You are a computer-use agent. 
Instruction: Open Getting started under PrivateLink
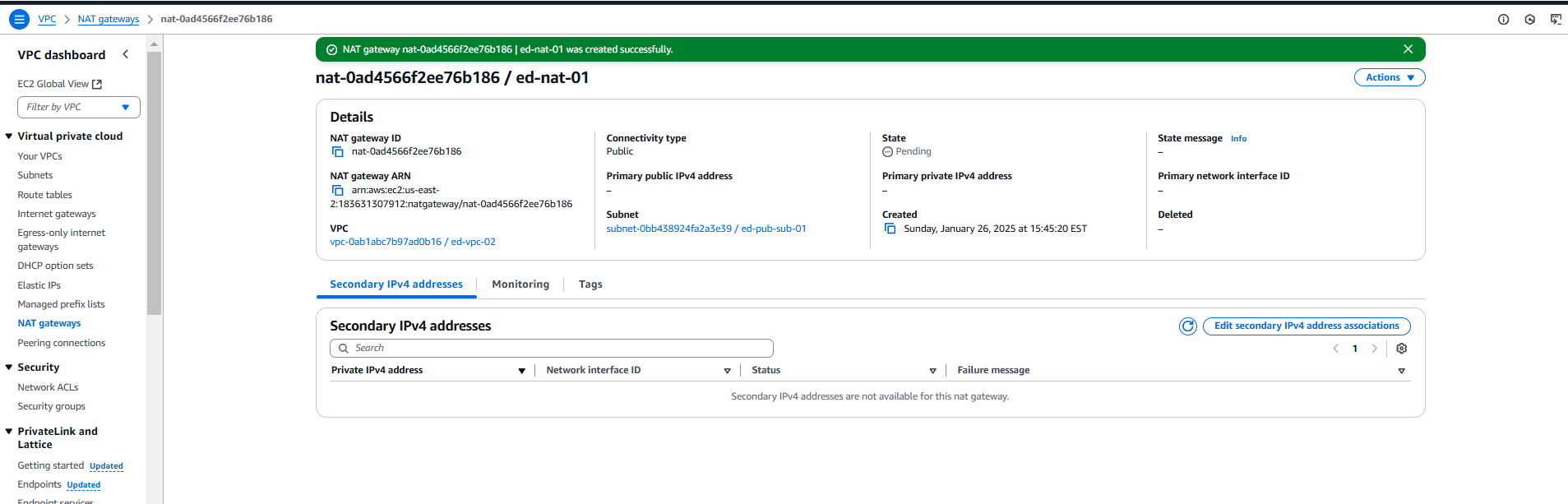51,465
